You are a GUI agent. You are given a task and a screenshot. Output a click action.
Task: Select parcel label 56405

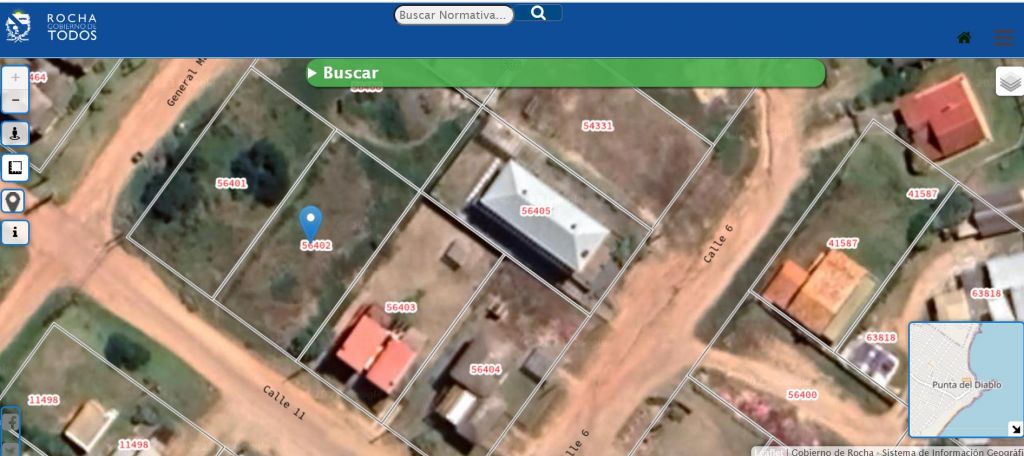pos(536,211)
